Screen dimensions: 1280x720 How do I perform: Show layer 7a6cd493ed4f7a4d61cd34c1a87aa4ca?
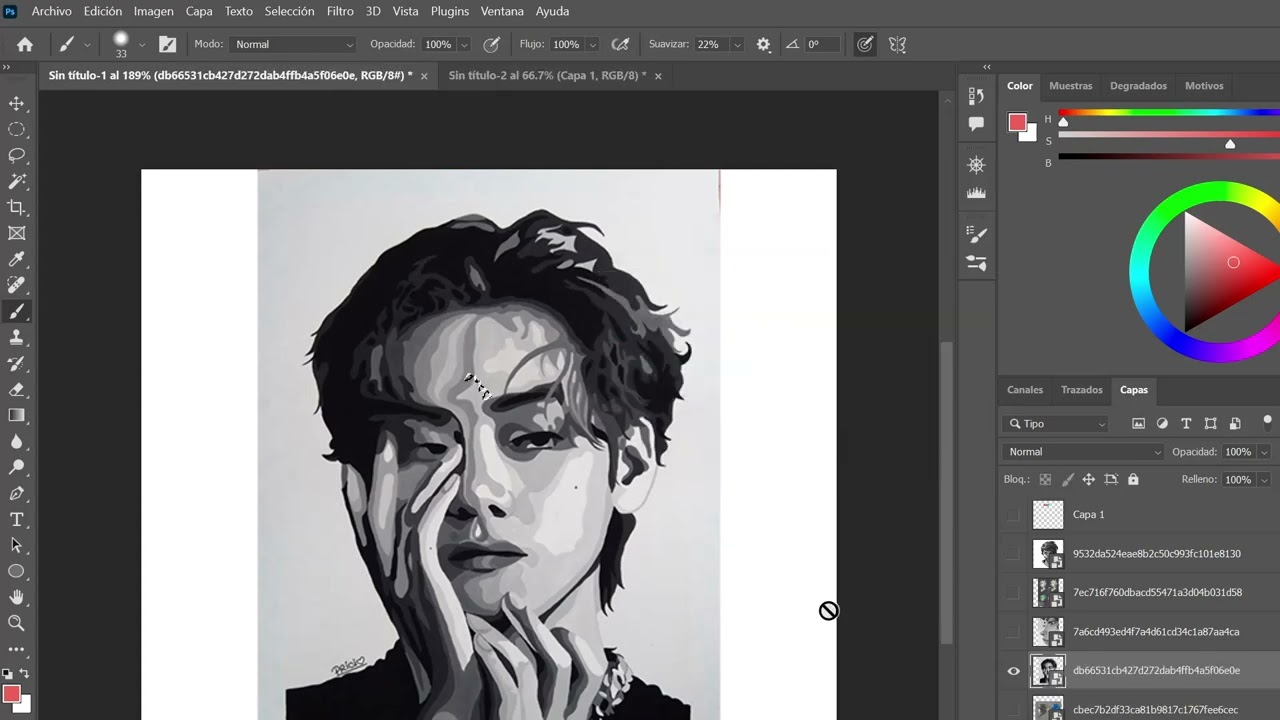(x=1014, y=631)
